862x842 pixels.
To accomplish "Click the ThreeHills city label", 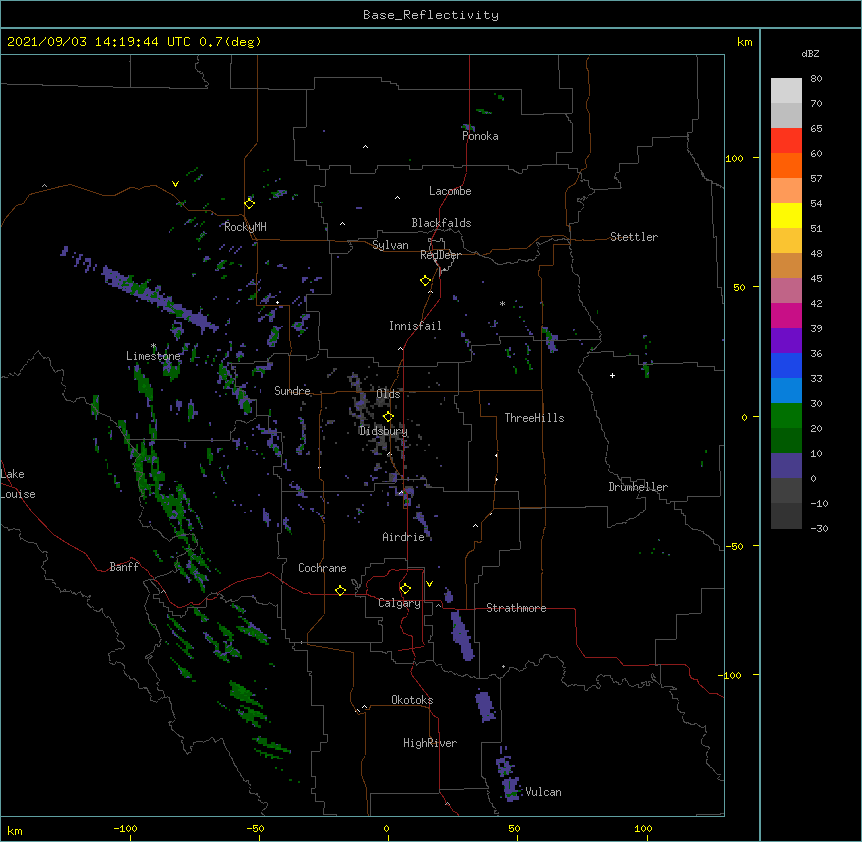I will point(534,418).
